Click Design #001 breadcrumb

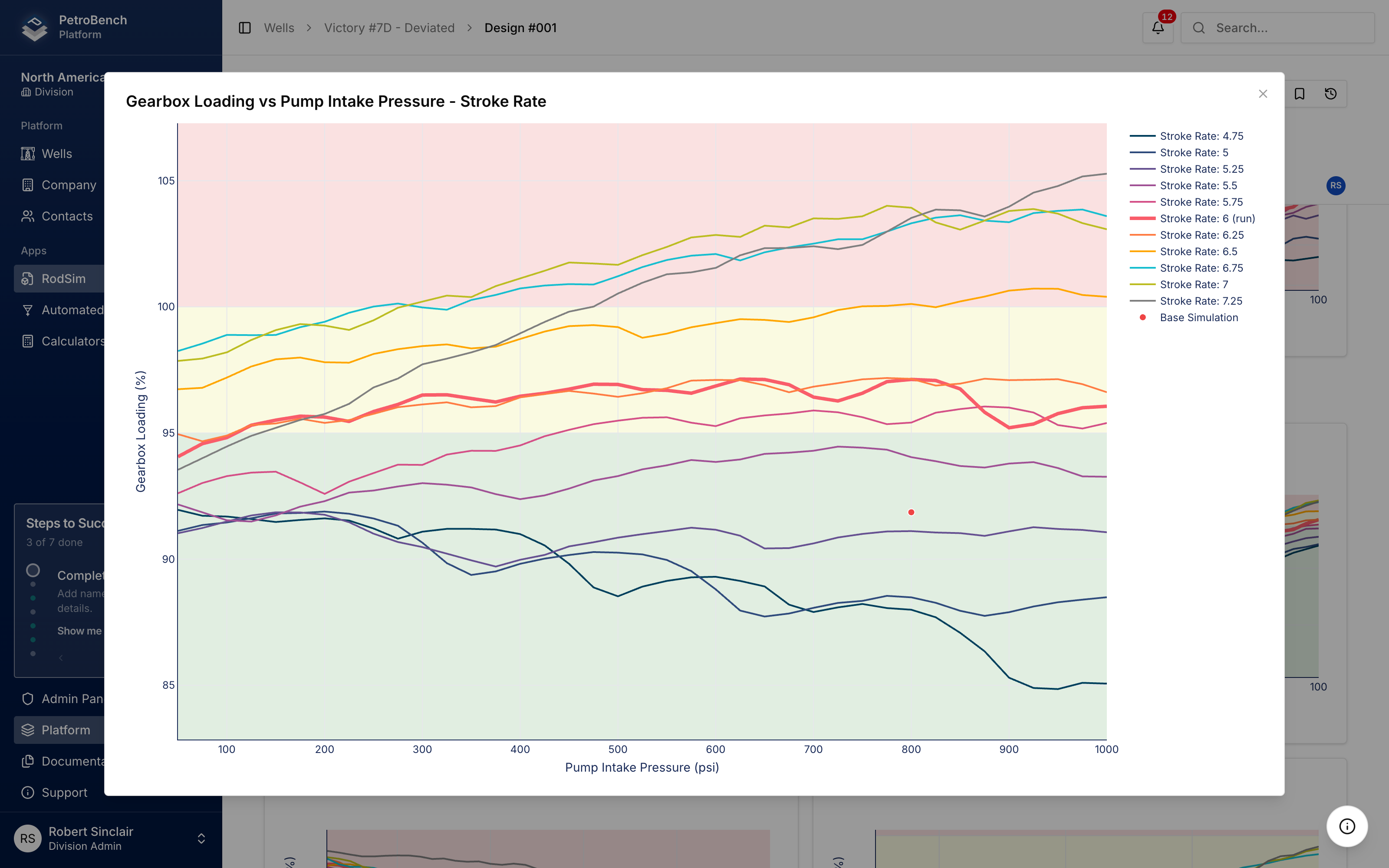[x=520, y=27]
